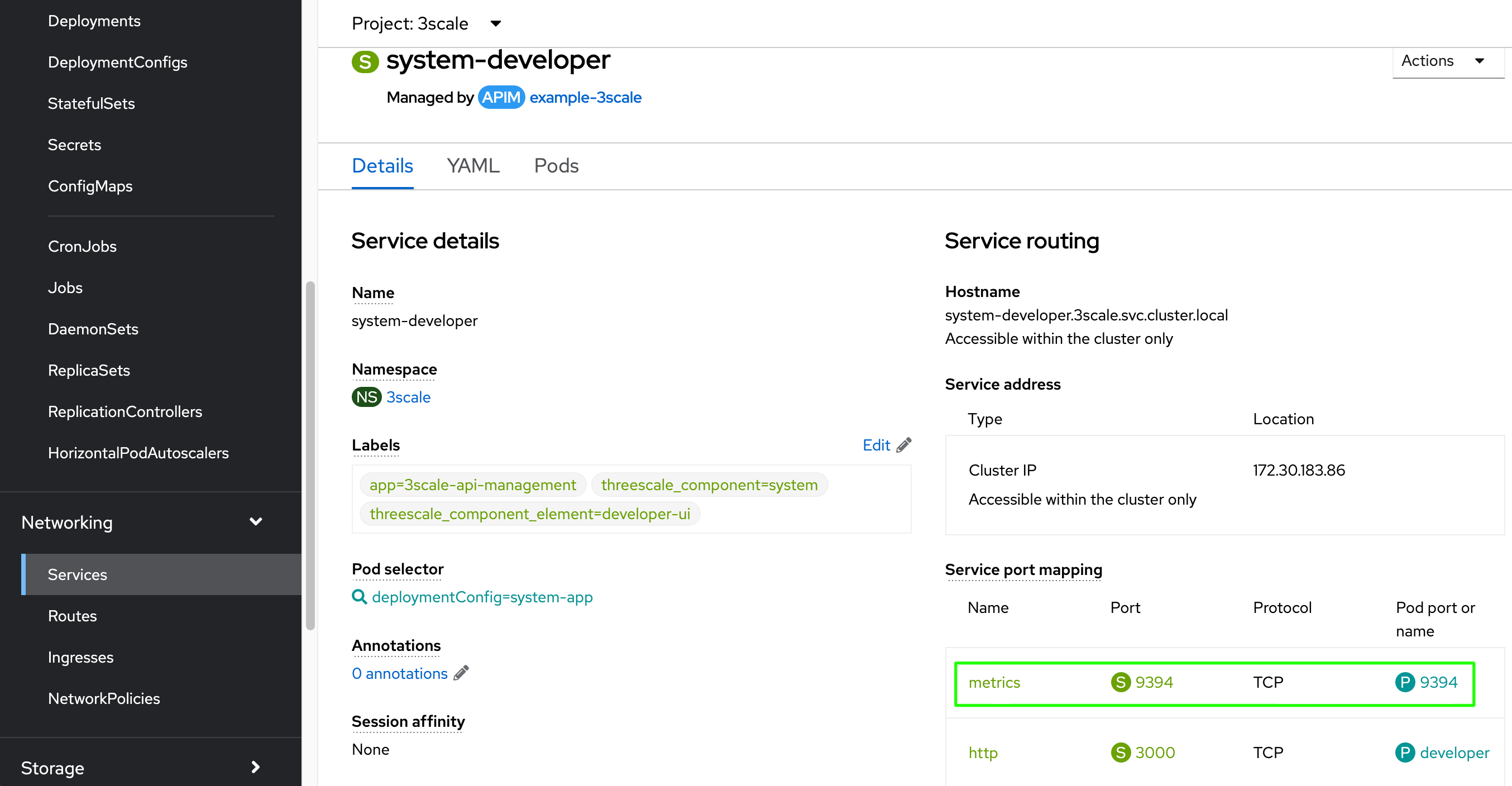Switch to the Pods tab
This screenshot has height=786, width=1512.
[x=556, y=166]
